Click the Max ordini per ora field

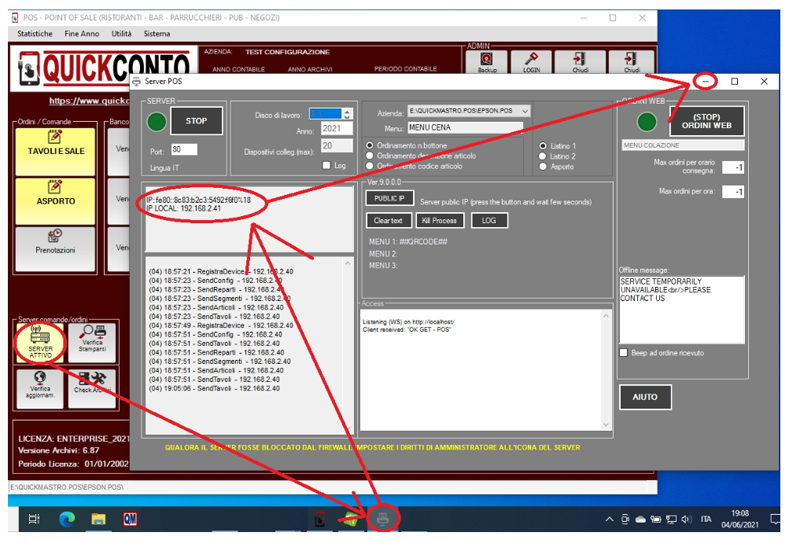pyautogui.click(x=733, y=192)
